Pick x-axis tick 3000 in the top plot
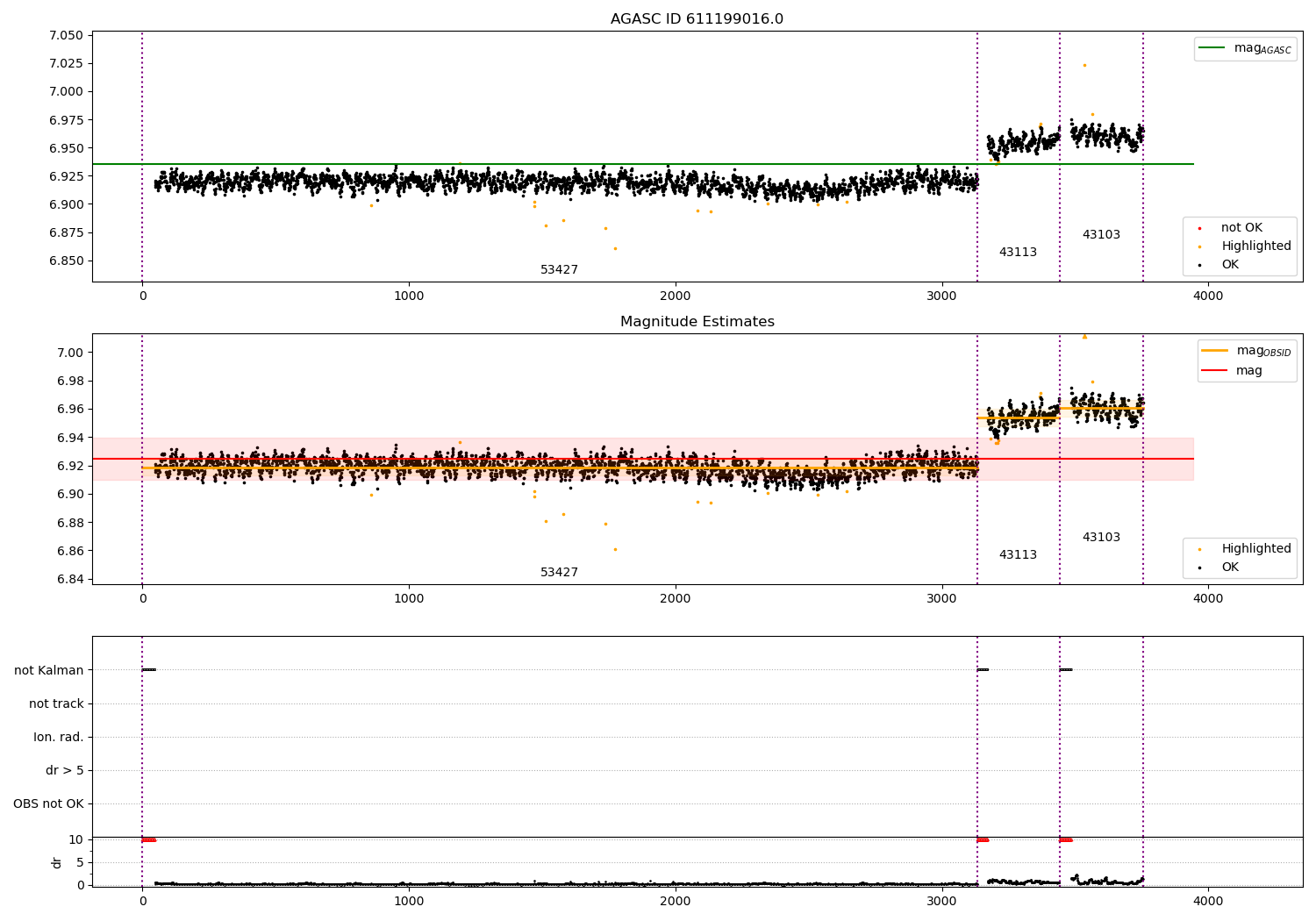The height and width of the screenshot is (921, 1316). click(942, 296)
